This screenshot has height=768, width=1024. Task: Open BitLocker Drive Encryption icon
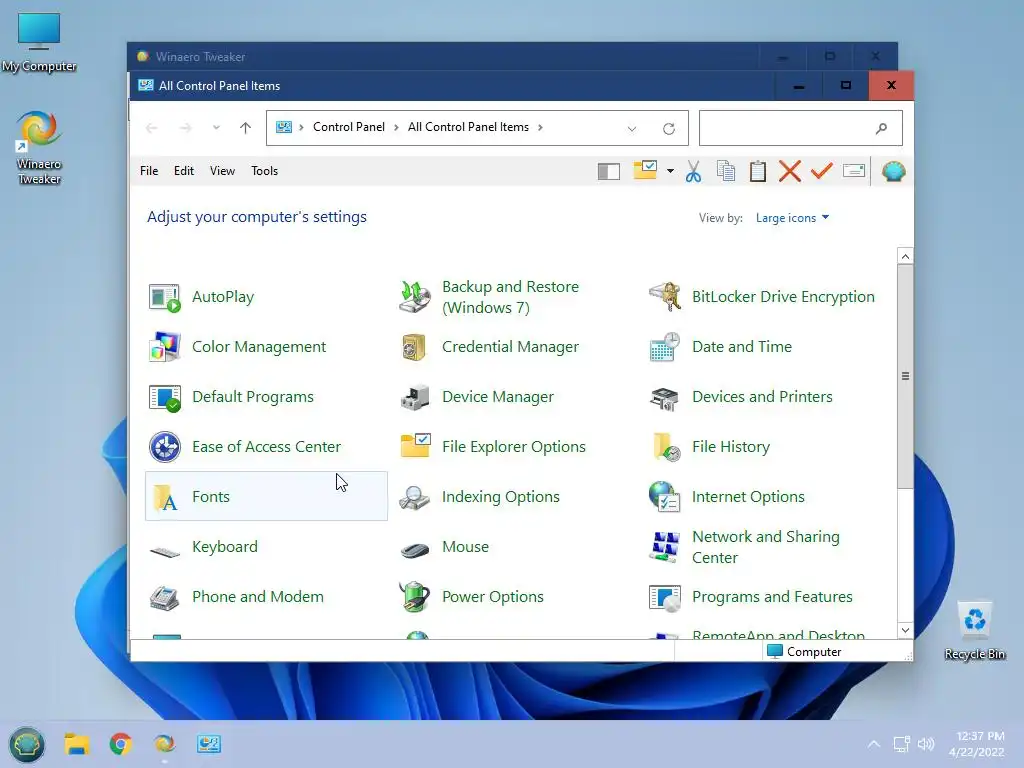coord(665,297)
